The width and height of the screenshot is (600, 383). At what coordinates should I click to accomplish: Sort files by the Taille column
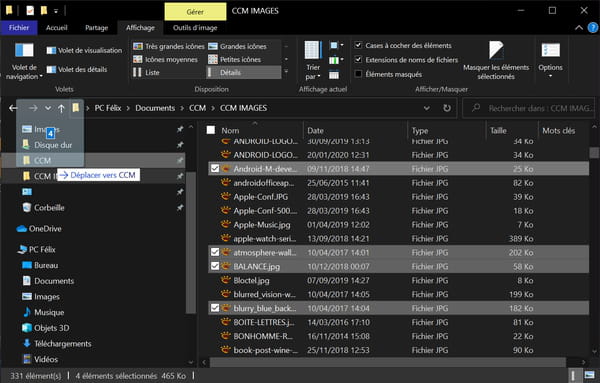tap(512, 130)
